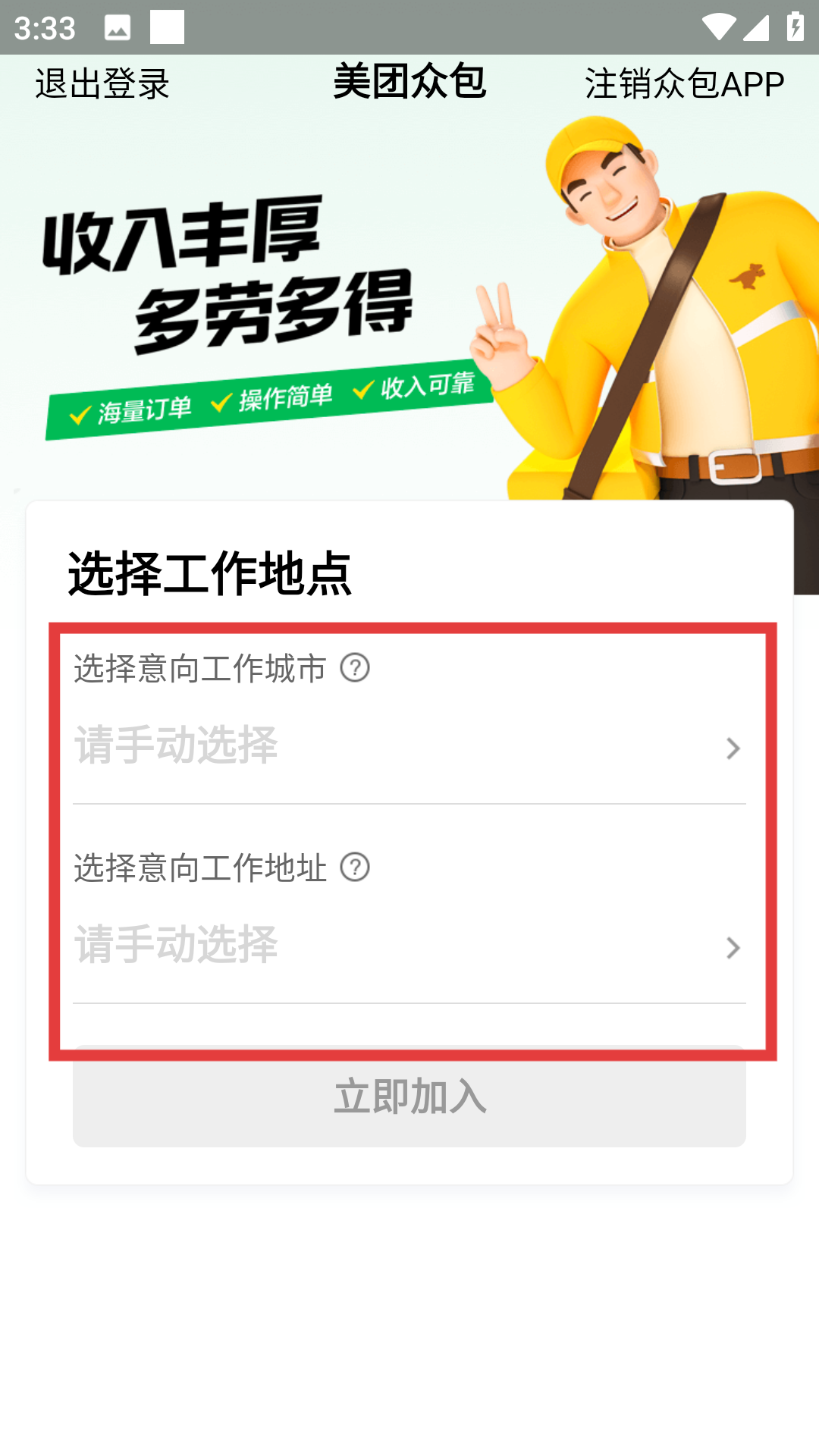Tap the 收入丰厚 多劳多得 banner text

[x=227, y=275]
